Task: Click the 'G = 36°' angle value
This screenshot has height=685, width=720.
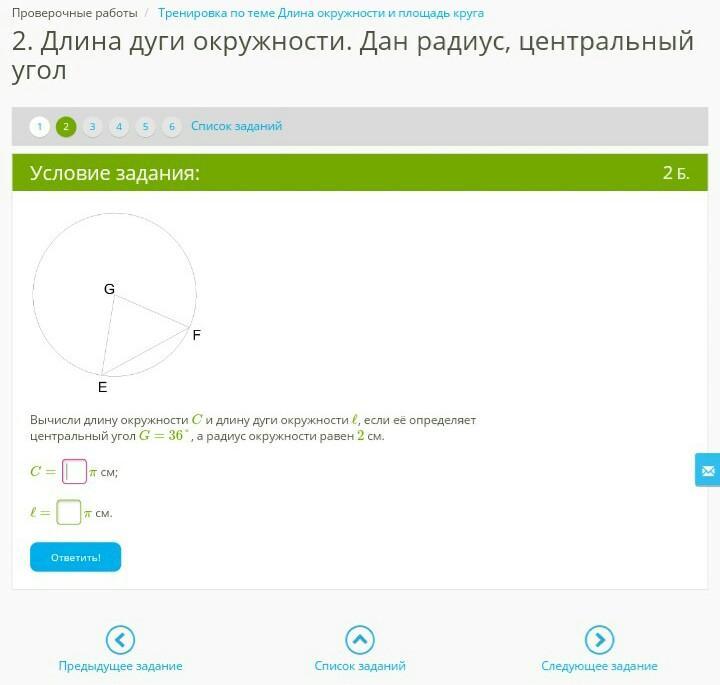Action: [x=164, y=435]
